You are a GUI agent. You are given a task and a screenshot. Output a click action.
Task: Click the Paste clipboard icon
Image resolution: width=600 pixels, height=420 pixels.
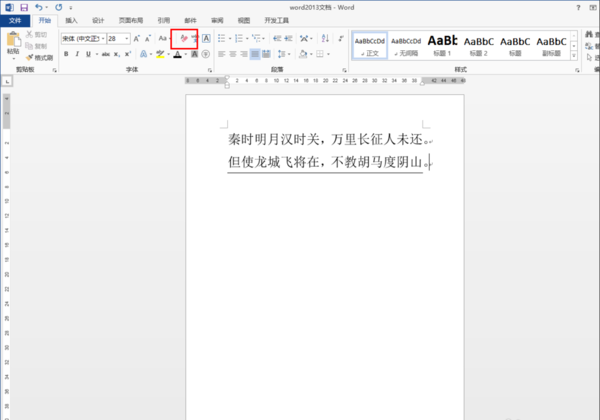click(13, 39)
